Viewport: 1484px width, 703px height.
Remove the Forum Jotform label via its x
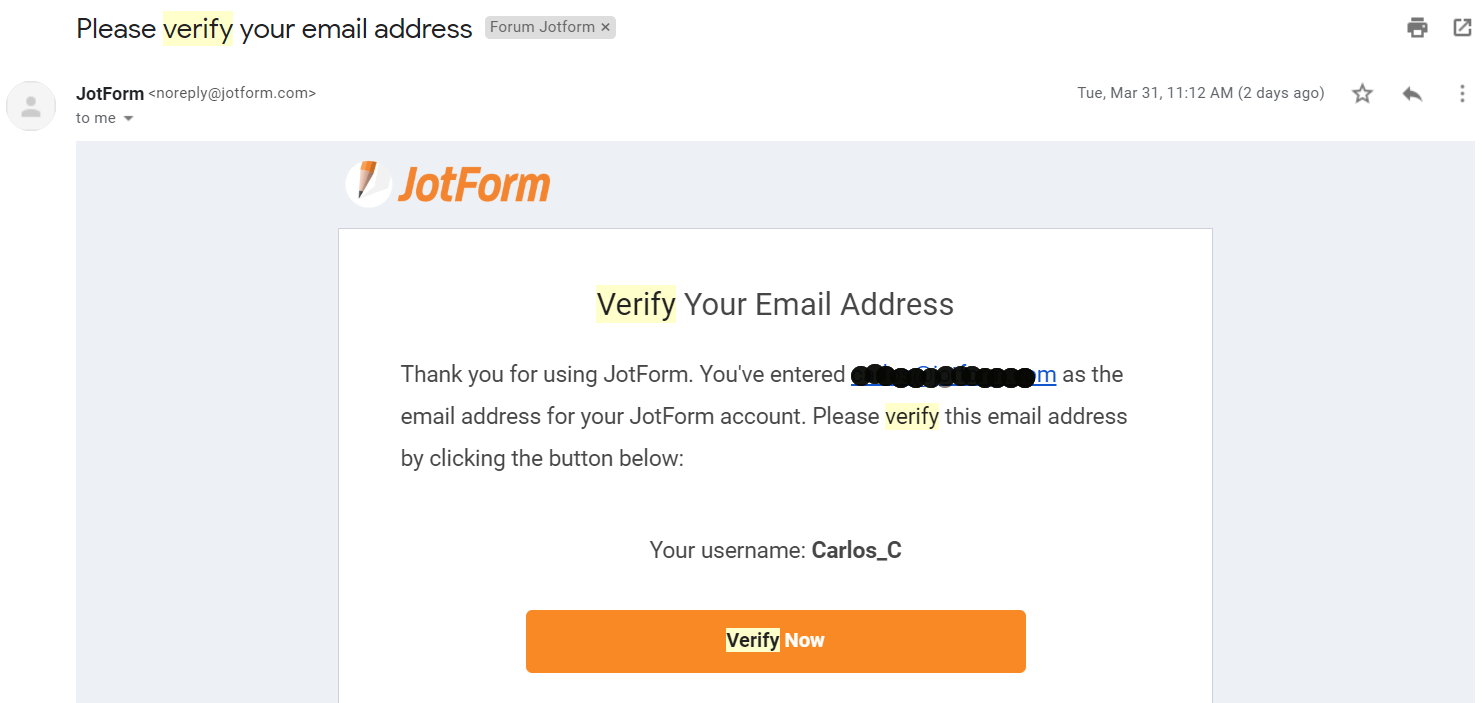[605, 27]
